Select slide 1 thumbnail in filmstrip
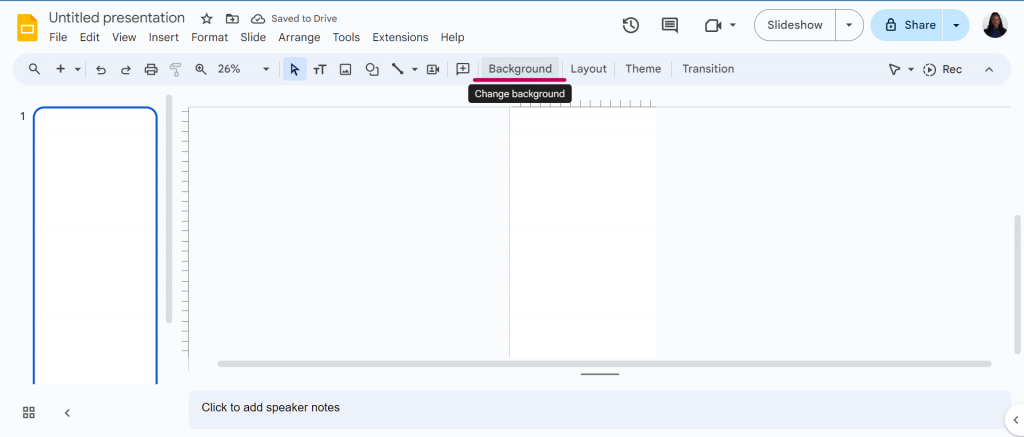Image resolution: width=1024 pixels, height=437 pixels. click(95, 245)
